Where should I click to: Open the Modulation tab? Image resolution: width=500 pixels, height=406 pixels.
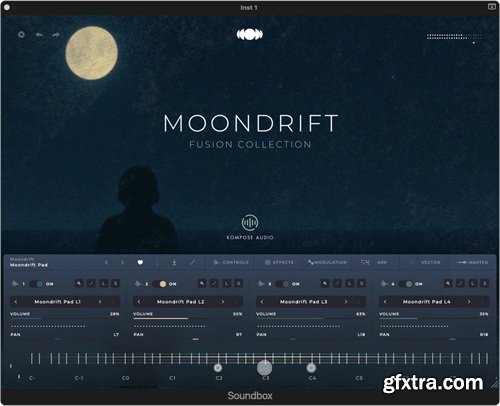click(x=327, y=262)
